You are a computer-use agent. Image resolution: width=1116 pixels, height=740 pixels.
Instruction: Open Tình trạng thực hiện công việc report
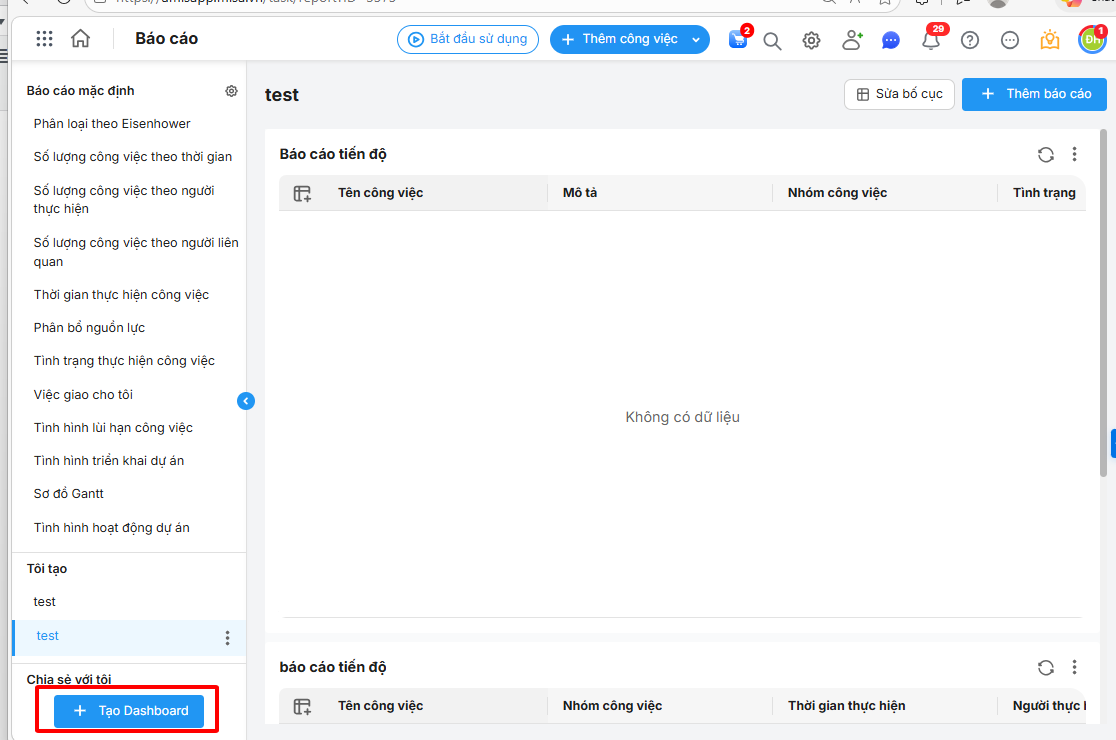pyautogui.click(x=124, y=361)
